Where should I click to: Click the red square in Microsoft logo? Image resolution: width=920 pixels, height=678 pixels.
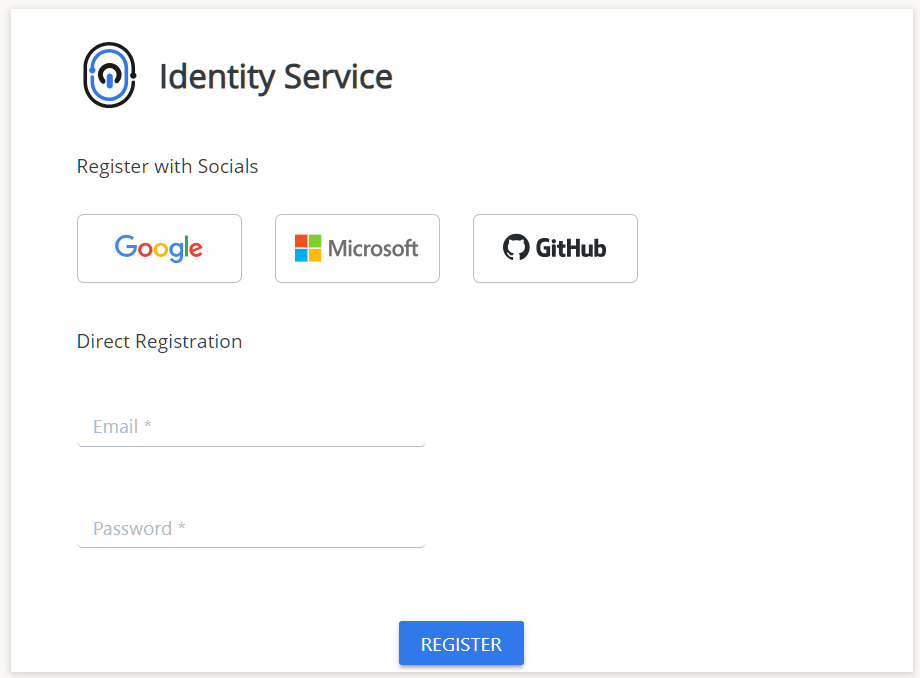tap(301, 241)
